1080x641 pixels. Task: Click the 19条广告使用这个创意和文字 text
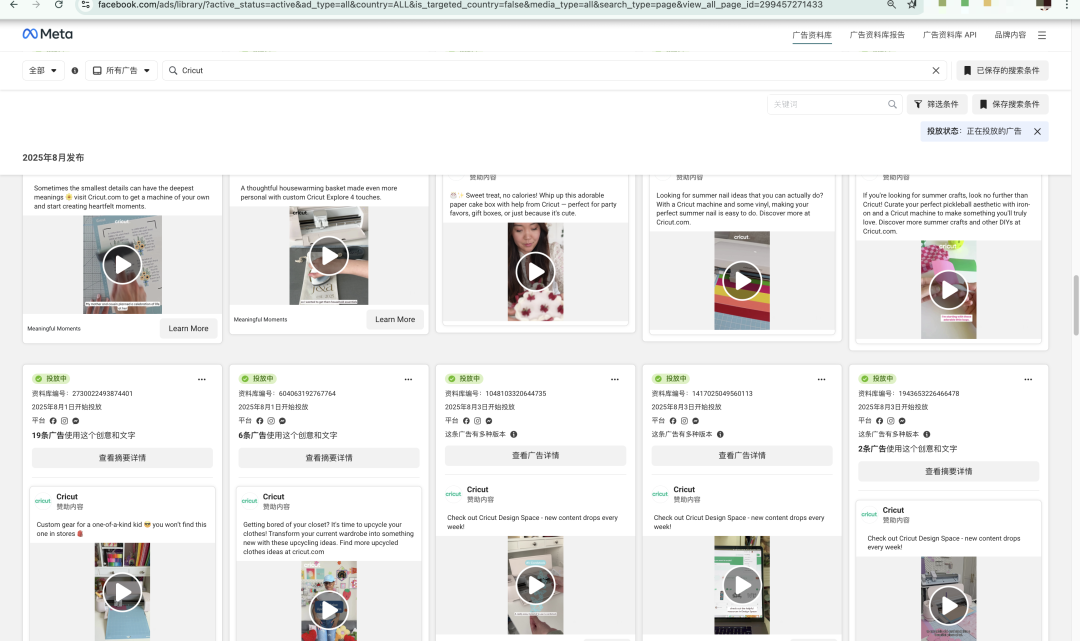coord(83,435)
